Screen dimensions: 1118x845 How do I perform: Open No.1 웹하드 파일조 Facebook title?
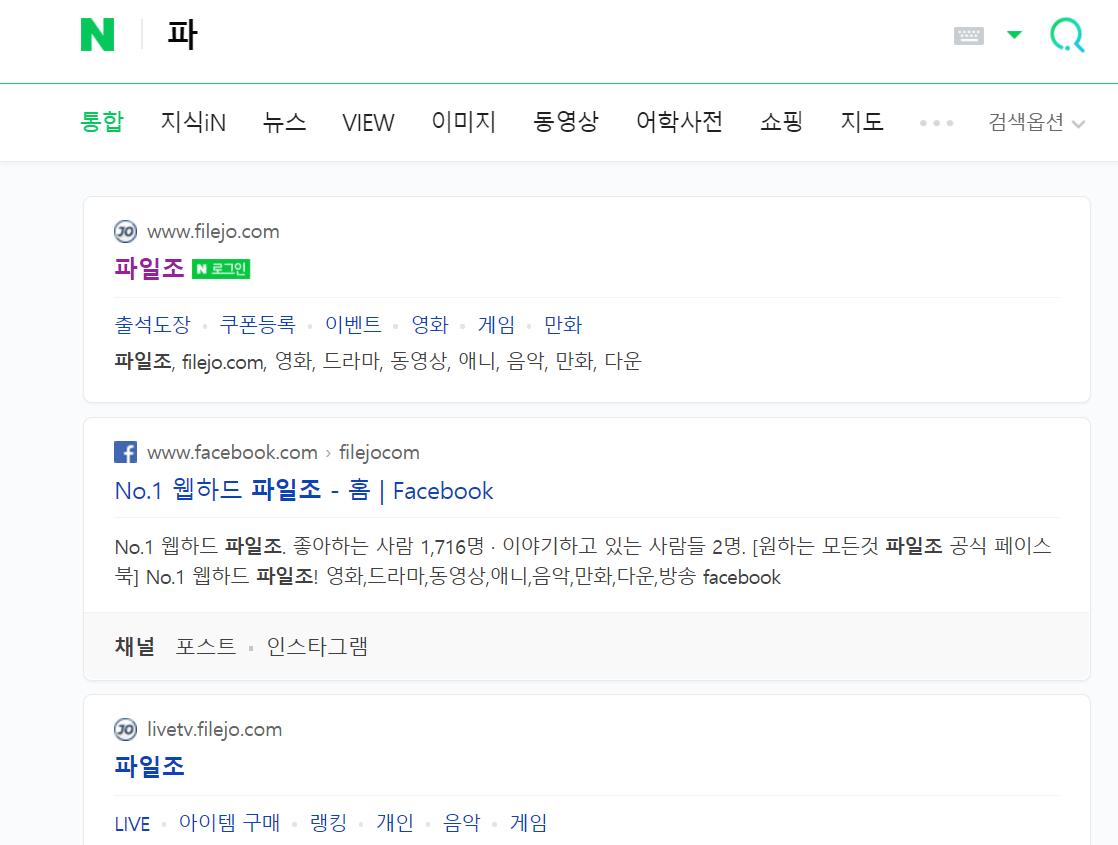(304, 491)
